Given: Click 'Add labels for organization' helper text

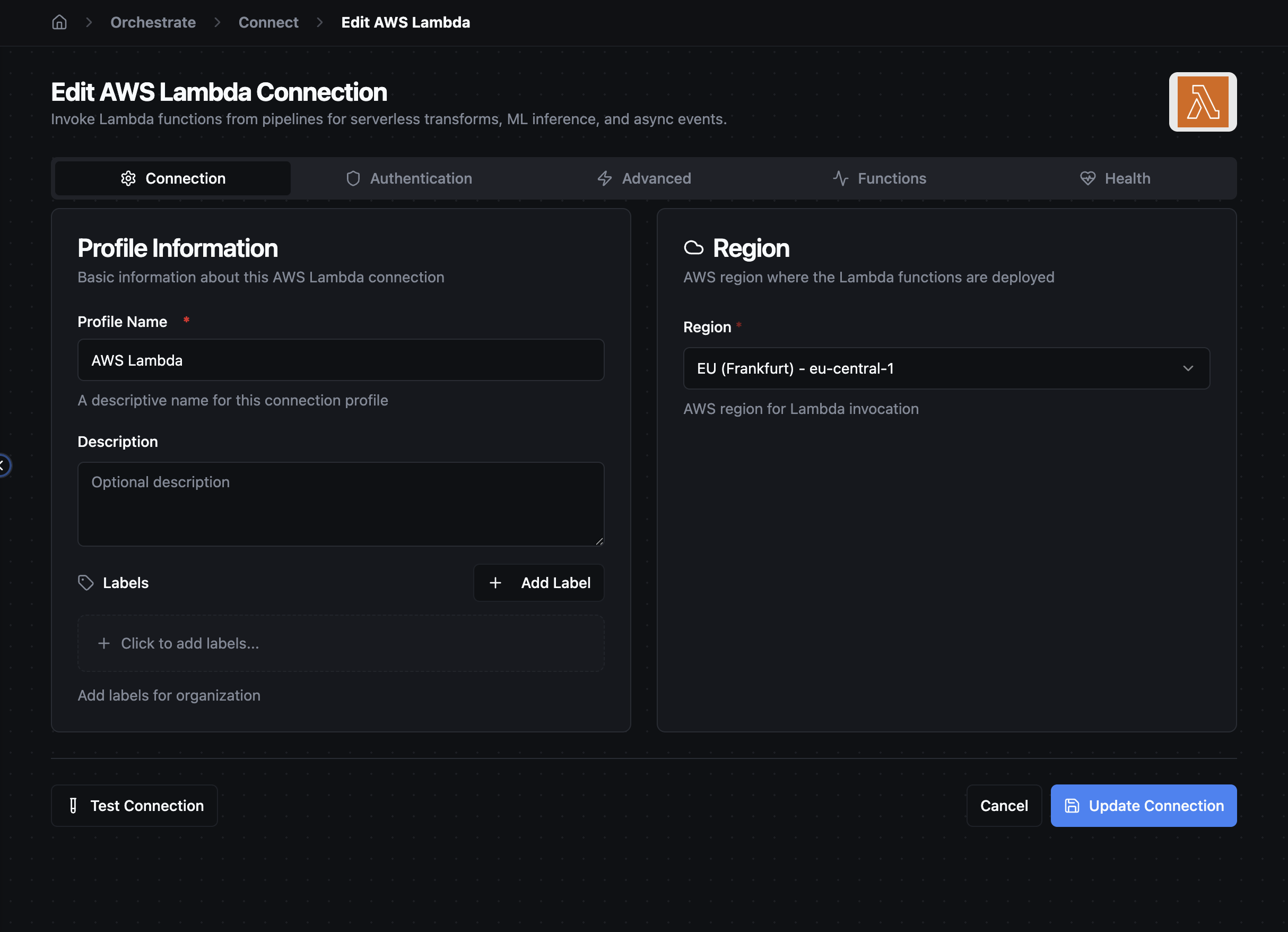Looking at the screenshot, I should click(x=169, y=695).
